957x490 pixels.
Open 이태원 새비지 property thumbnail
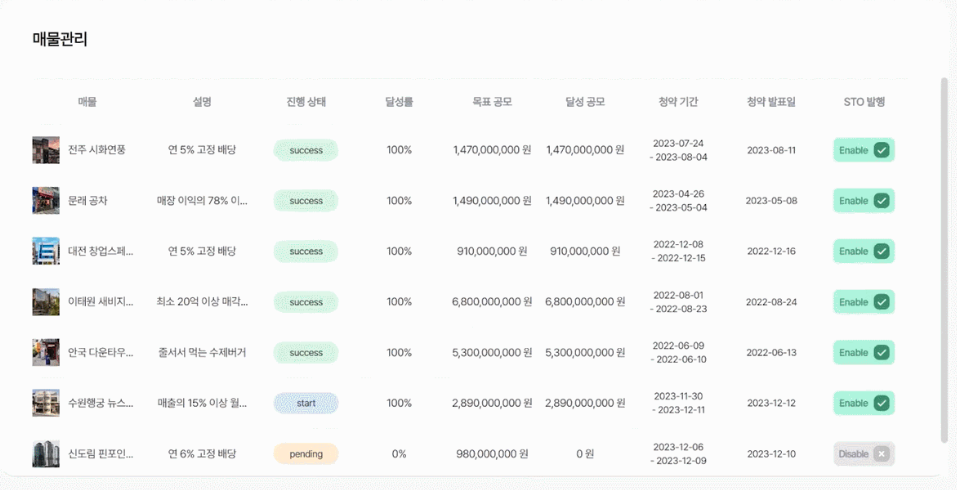tap(46, 302)
